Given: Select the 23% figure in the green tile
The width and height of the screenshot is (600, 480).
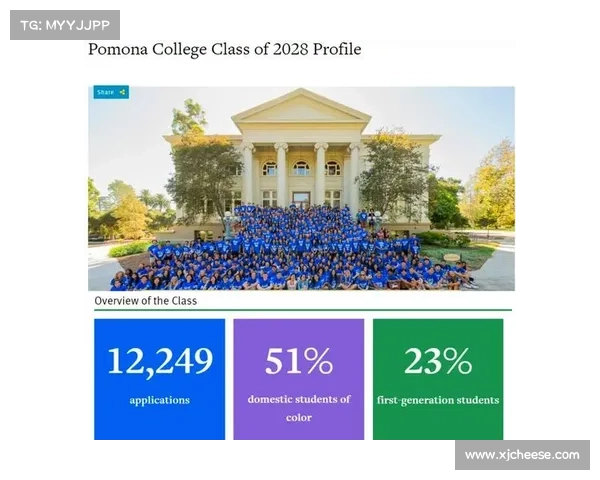Looking at the screenshot, I should [438, 361].
